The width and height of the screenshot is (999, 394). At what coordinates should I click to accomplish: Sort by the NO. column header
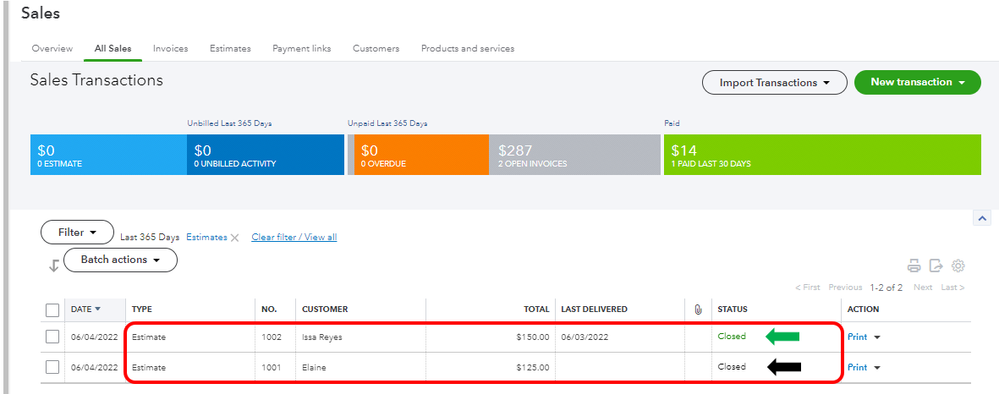point(269,309)
